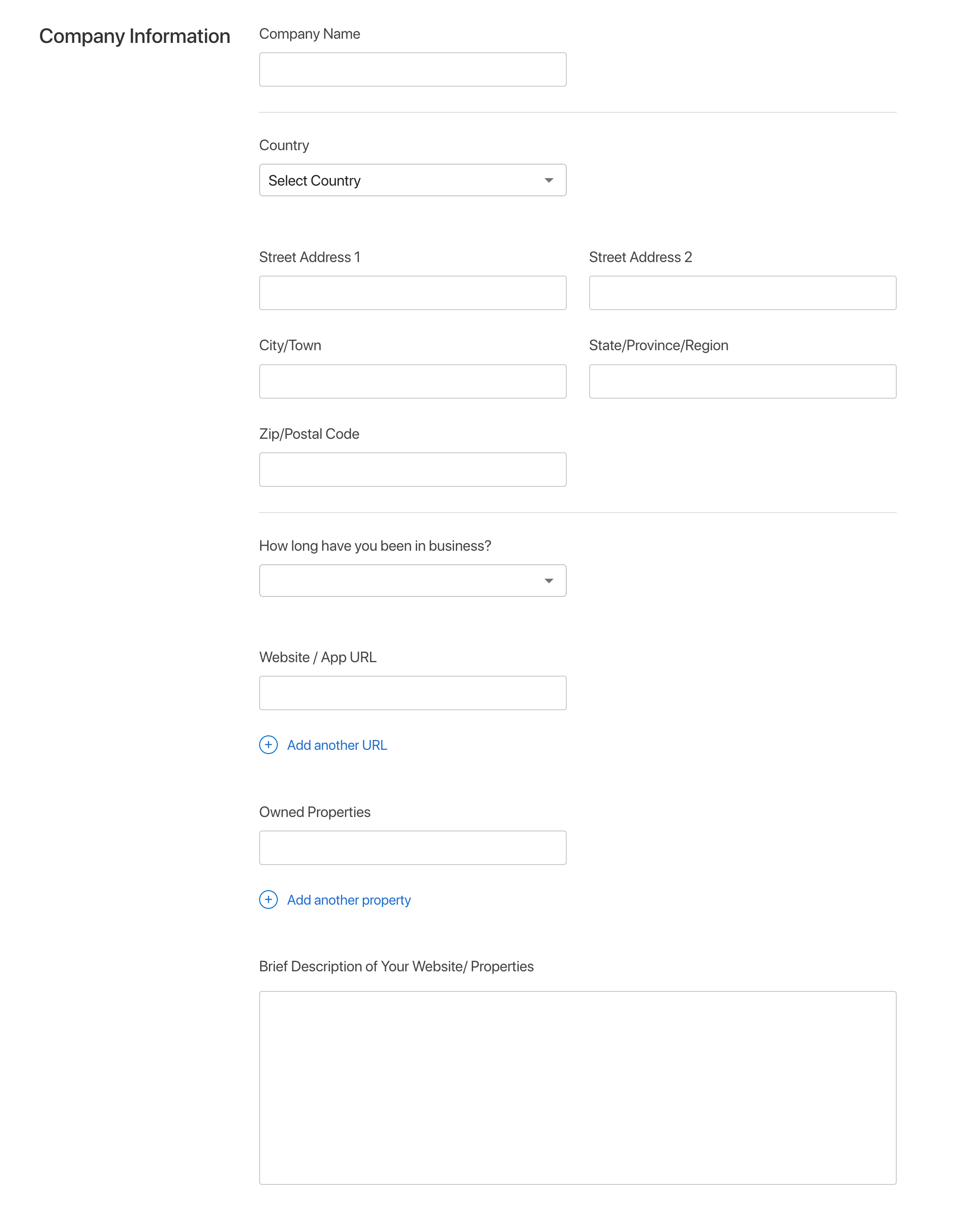
Task: Focus the Zip/Postal Code field
Action: coord(412,469)
